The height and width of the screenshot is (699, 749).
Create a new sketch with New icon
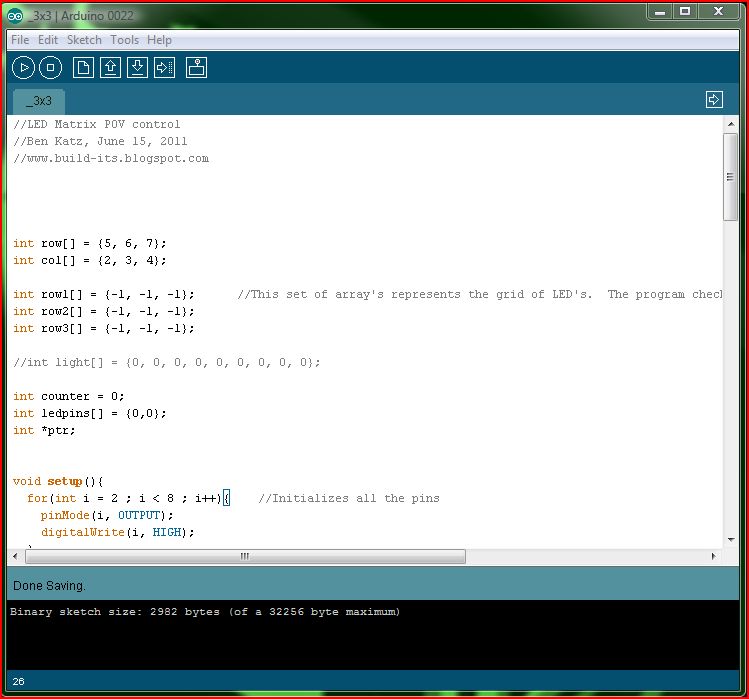83,67
